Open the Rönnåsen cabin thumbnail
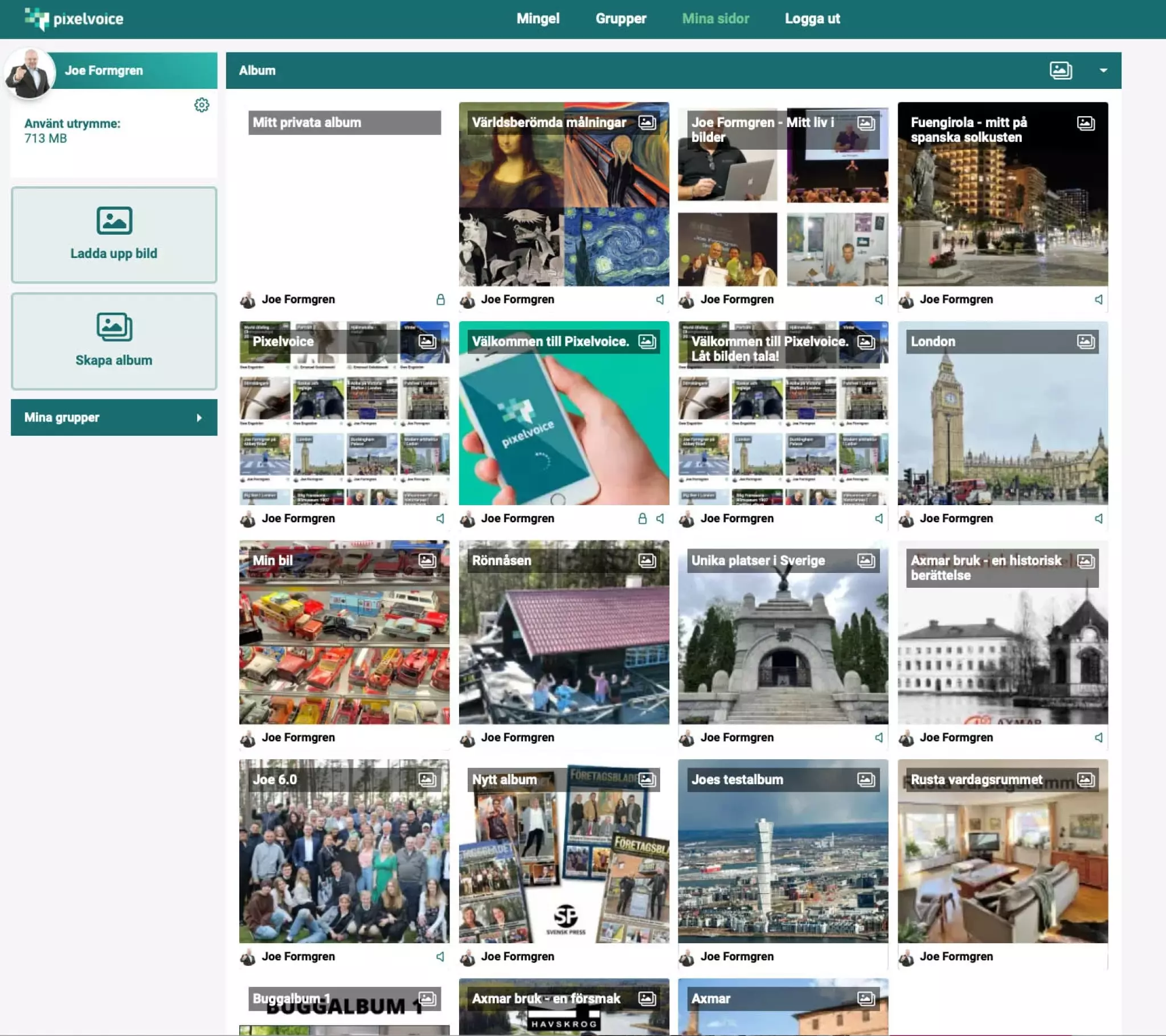Screen dimensions: 1166x1036 tap(564, 632)
